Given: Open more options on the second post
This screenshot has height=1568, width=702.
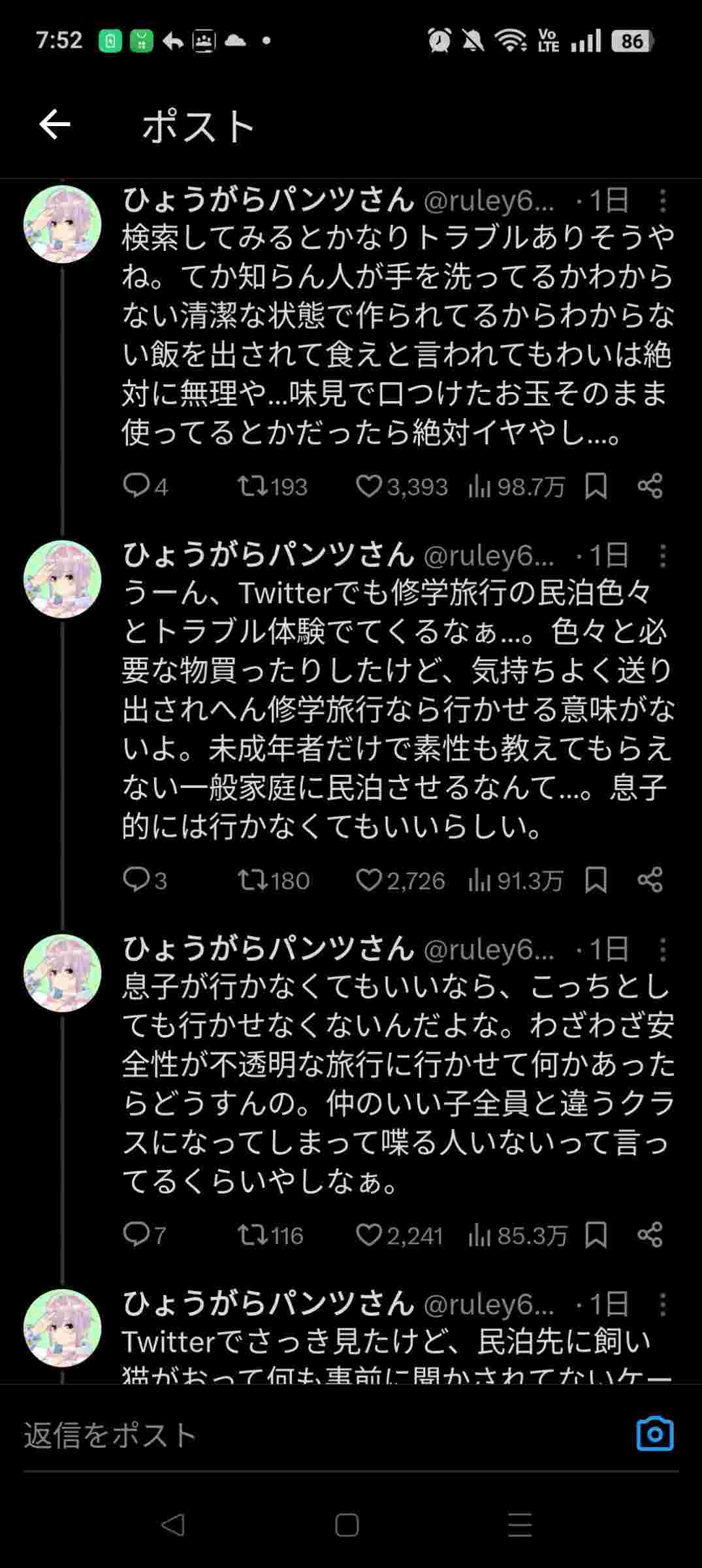Looking at the screenshot, I should [x=662, y=556].
